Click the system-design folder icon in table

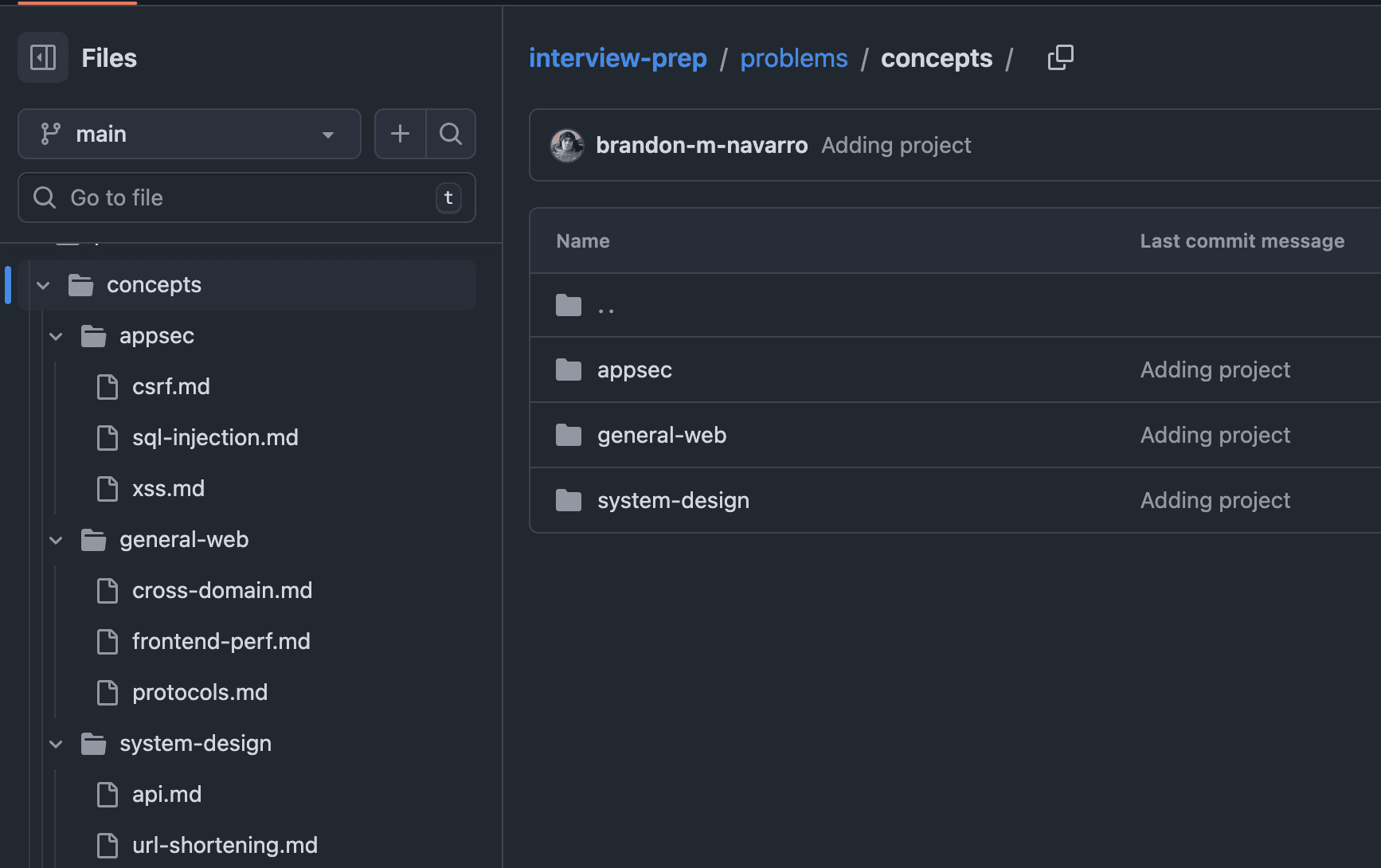click(x=569, y=500)
